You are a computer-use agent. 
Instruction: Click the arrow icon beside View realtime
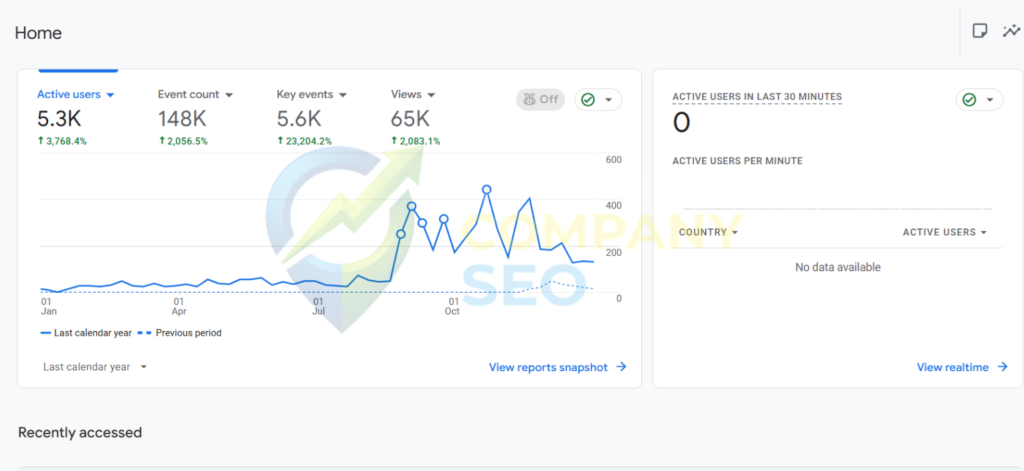pyautogui.click(x=1000, y=368)
